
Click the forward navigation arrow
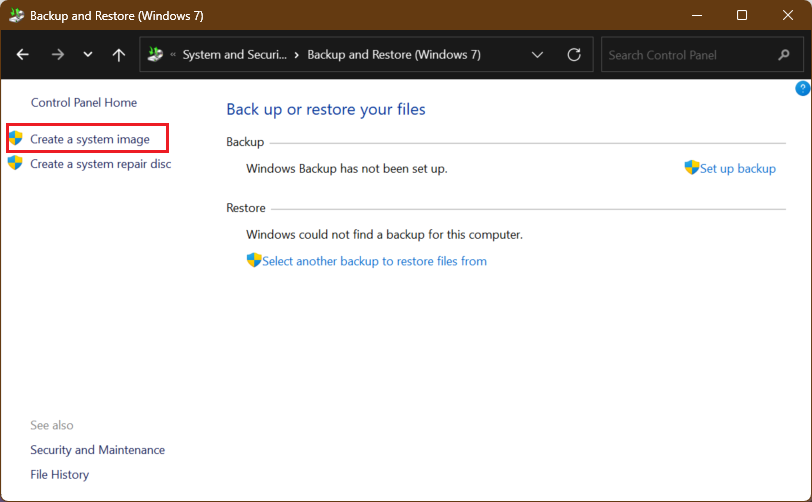(x=57, y=54)
